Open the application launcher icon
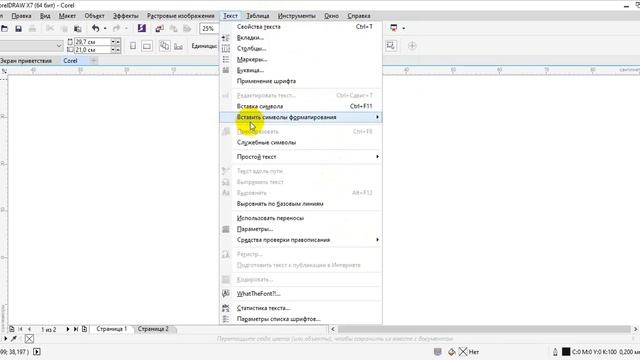This screenshot has width=640, height=360. point(393,28)
